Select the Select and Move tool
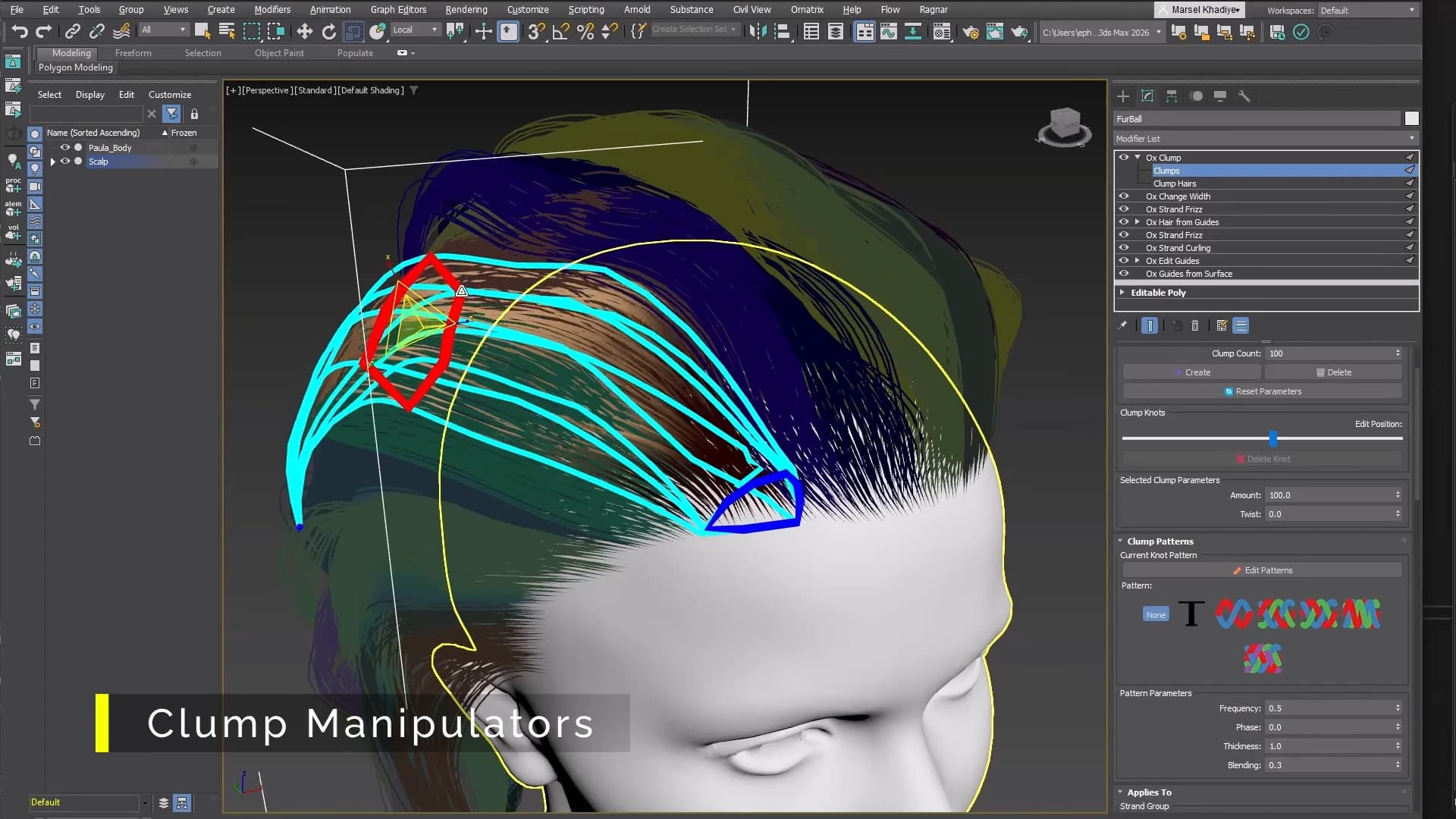1456x819 pixels. [303, 32]
